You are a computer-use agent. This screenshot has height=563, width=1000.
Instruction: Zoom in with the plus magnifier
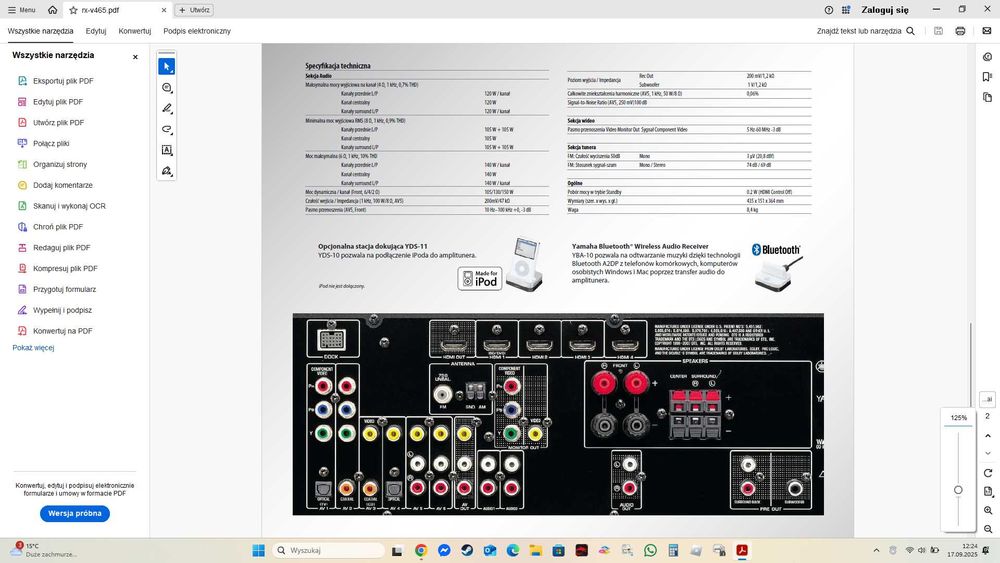coord(988,510)
